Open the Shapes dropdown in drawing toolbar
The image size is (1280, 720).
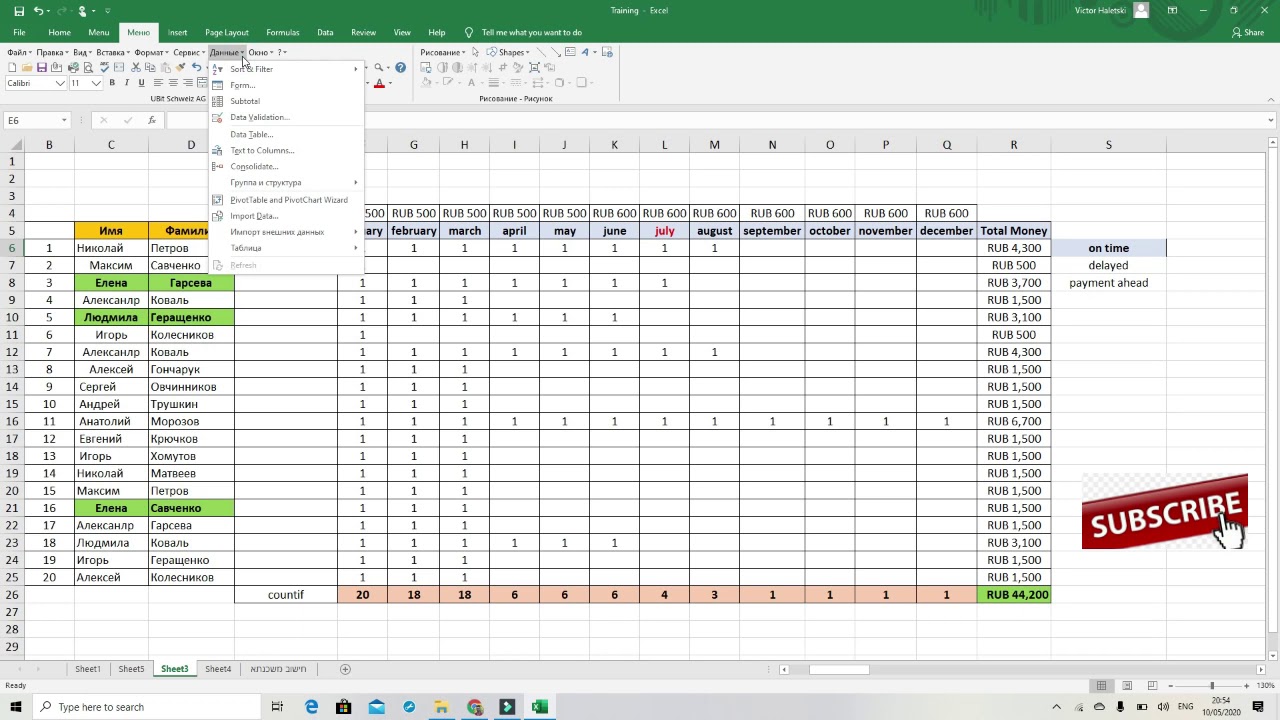510,52
